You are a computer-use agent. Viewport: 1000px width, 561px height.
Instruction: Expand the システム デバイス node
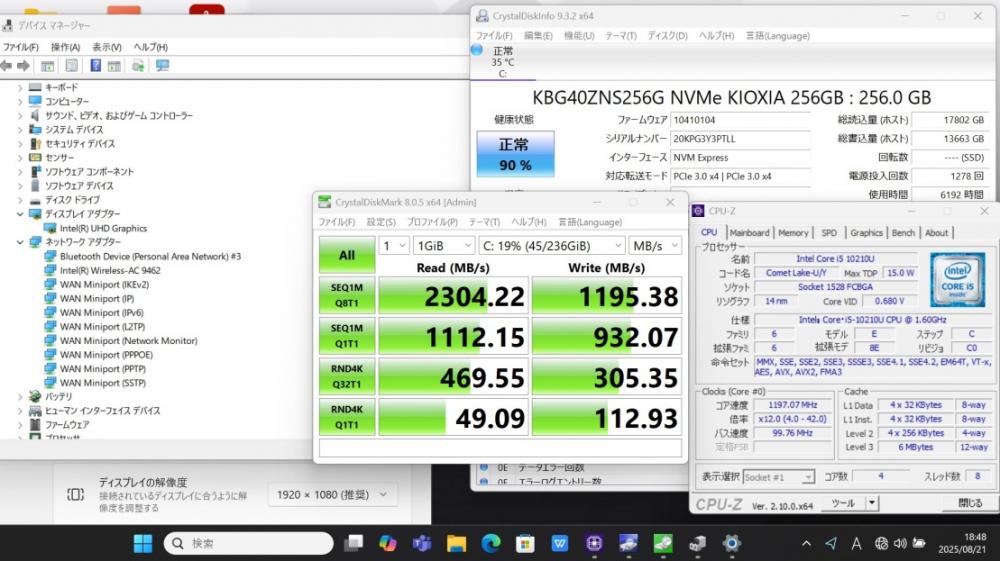tap(20, 129)
